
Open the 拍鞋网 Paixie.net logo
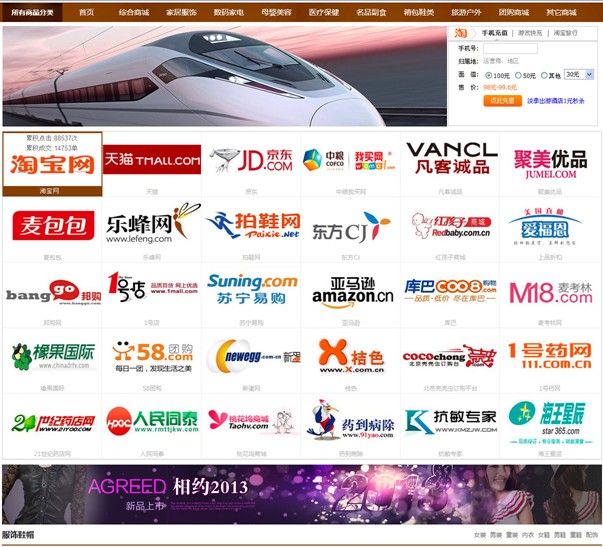[x=253, y=225]
